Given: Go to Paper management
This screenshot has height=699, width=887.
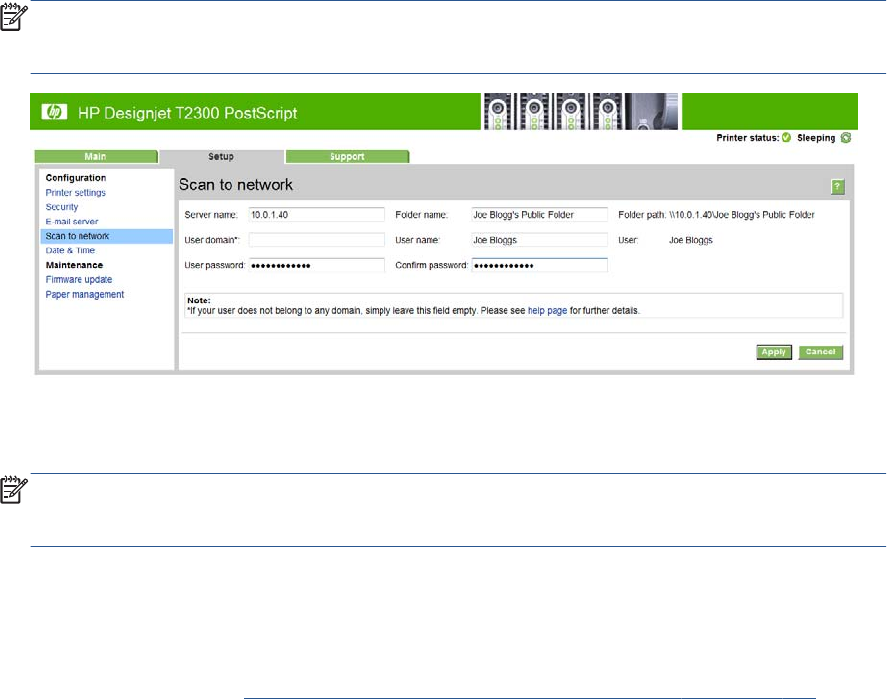Looking at the screenshot, I should (85, 295).
